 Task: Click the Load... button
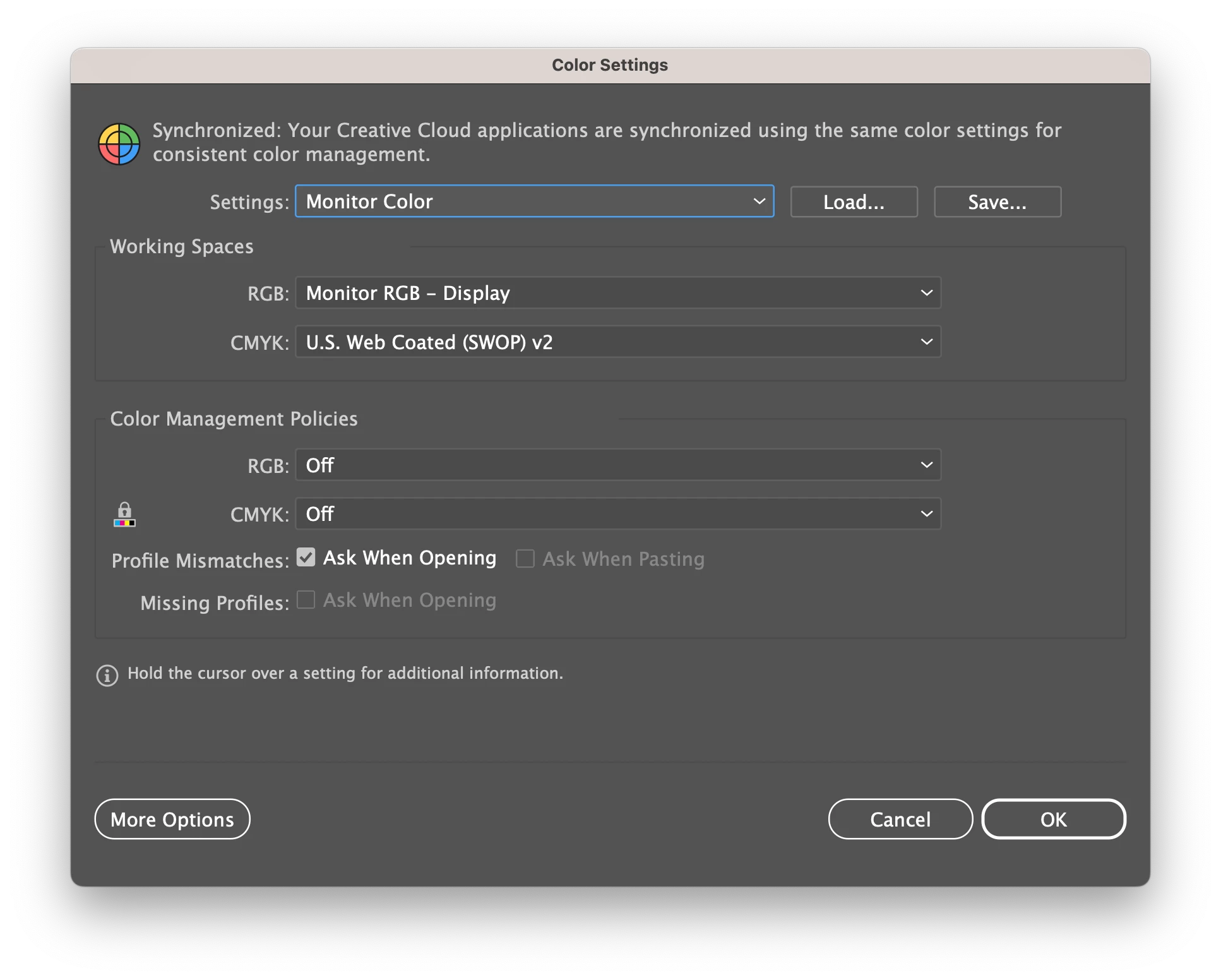click(854, 202)
